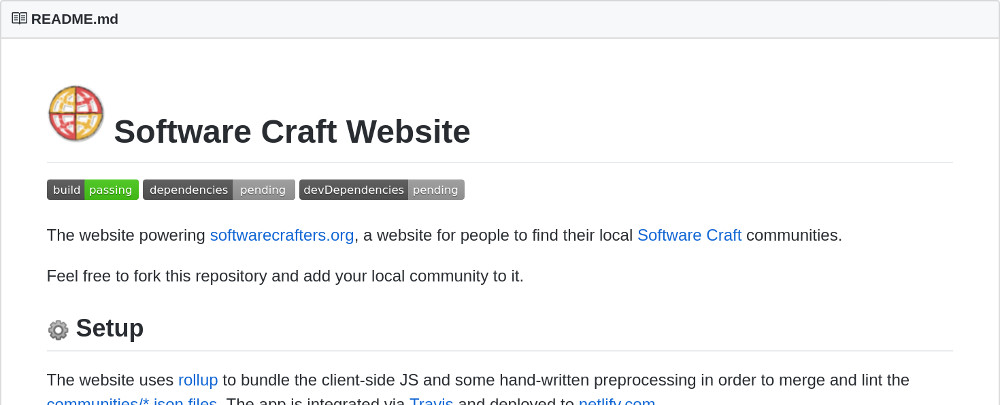Open the devDependencies pending badge
The width and height of the screenshot is (1000, 405).
(381, 190)
